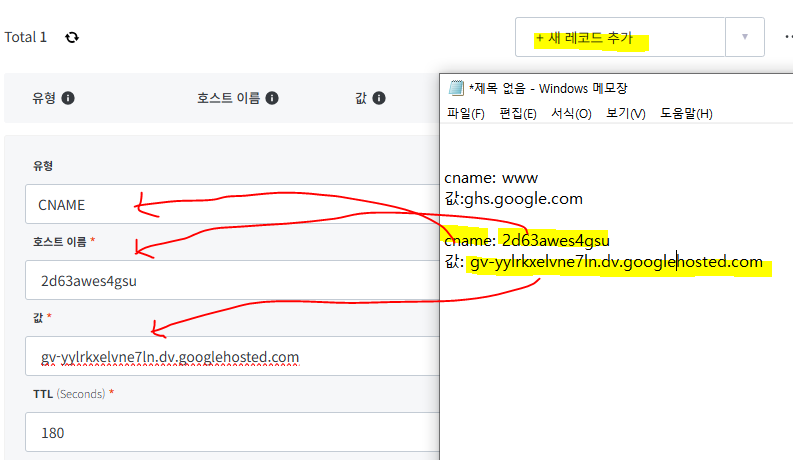Open Notepad 보기(V) menu
Screen dimensions: 793x460
626,114
